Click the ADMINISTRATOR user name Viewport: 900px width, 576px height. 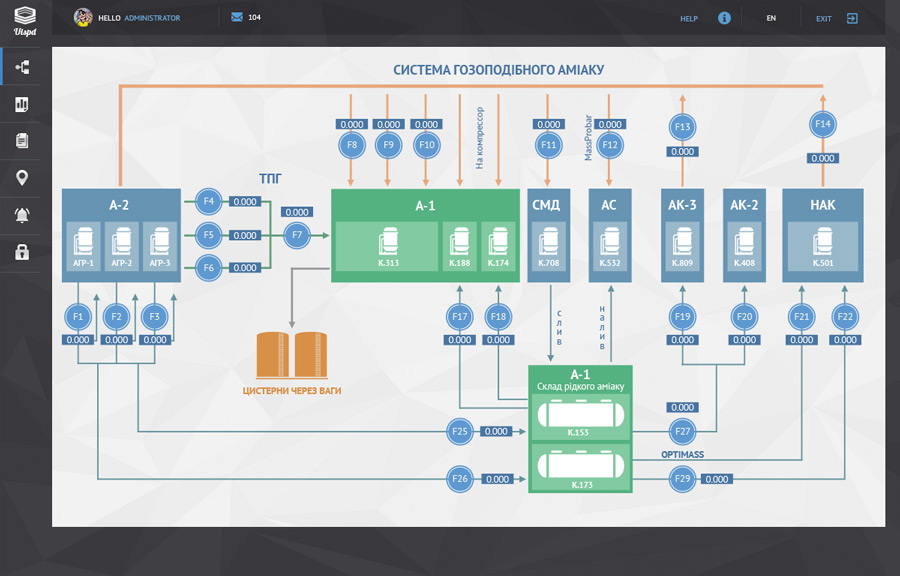153,18
